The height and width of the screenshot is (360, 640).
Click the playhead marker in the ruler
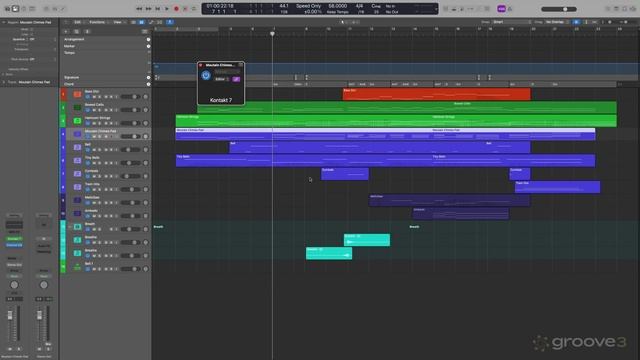pos(272,33)
